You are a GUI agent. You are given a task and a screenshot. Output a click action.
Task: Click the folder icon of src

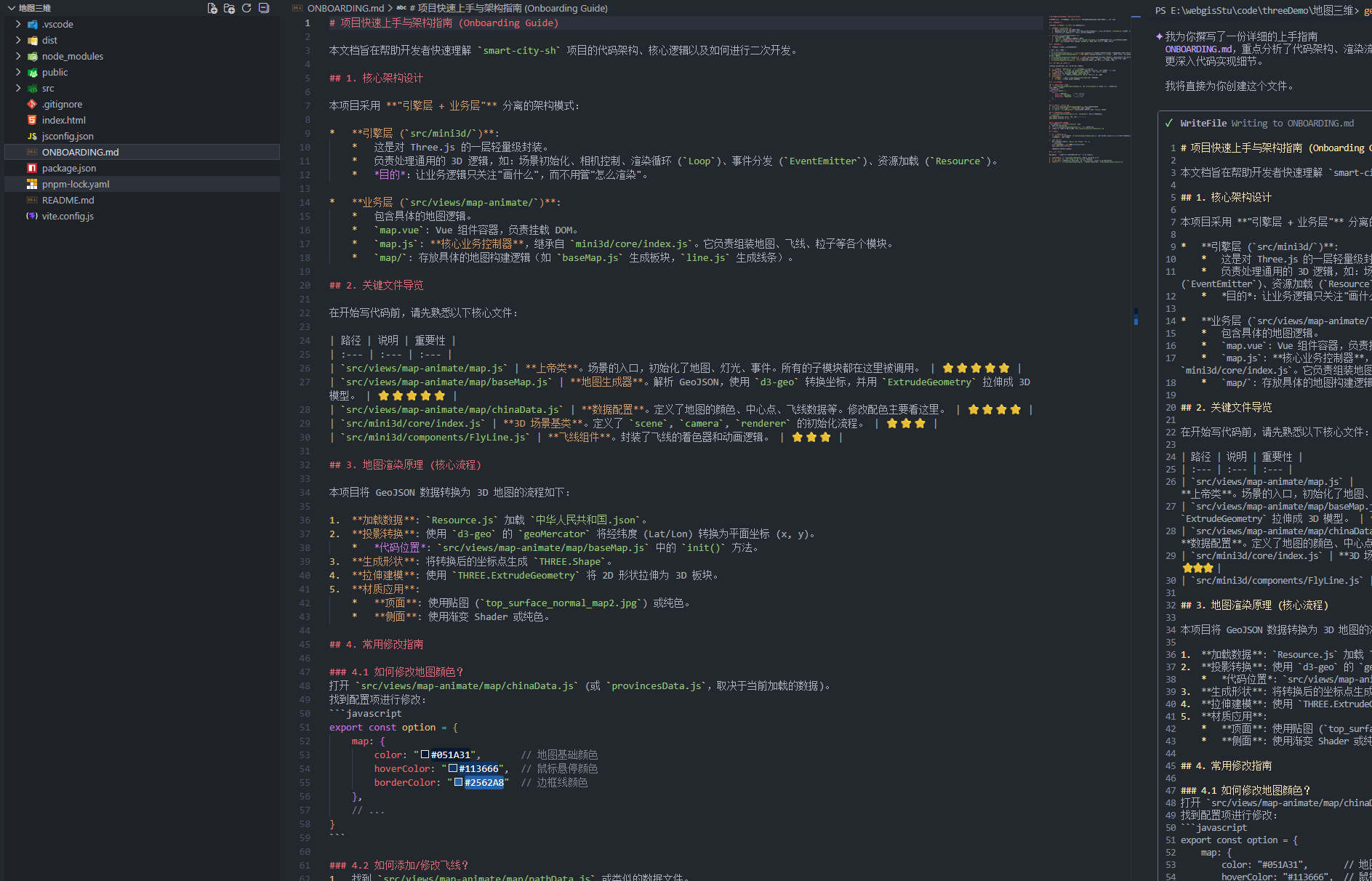[32, 88]
